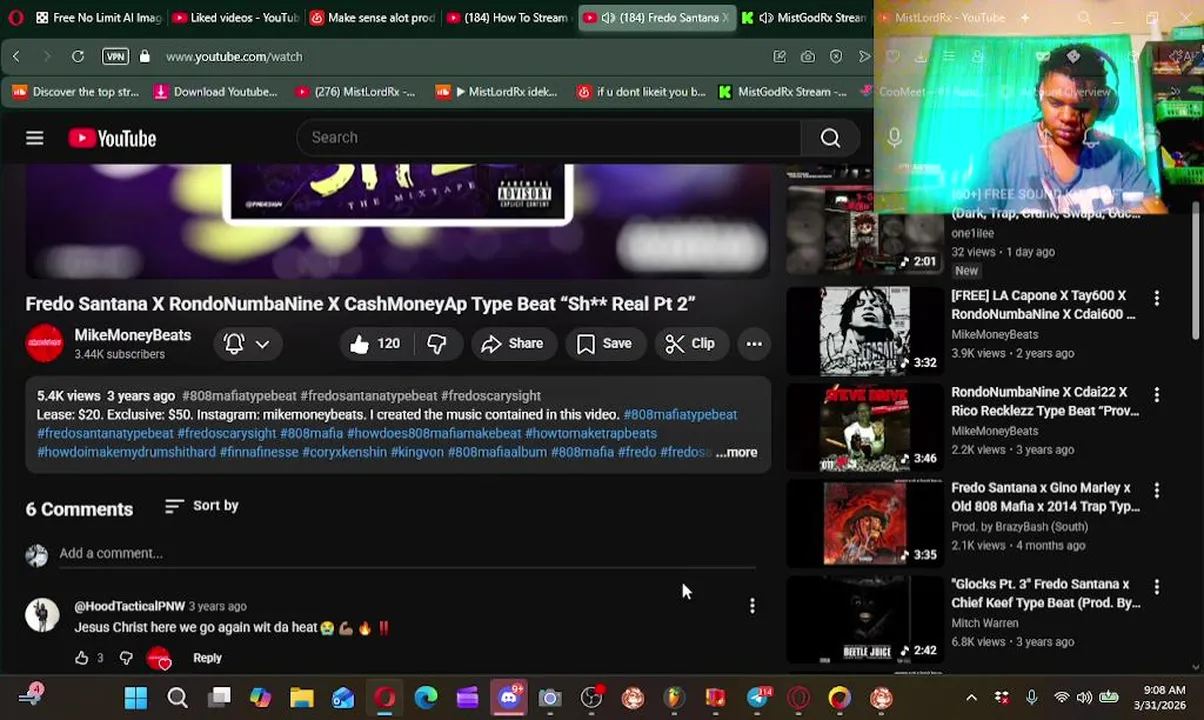Image resolution: width=1204 pixels, height=720 pixels.
Task: Open Telegram from the taskbar
Action: pyautogui.click(x=757, y=698)
